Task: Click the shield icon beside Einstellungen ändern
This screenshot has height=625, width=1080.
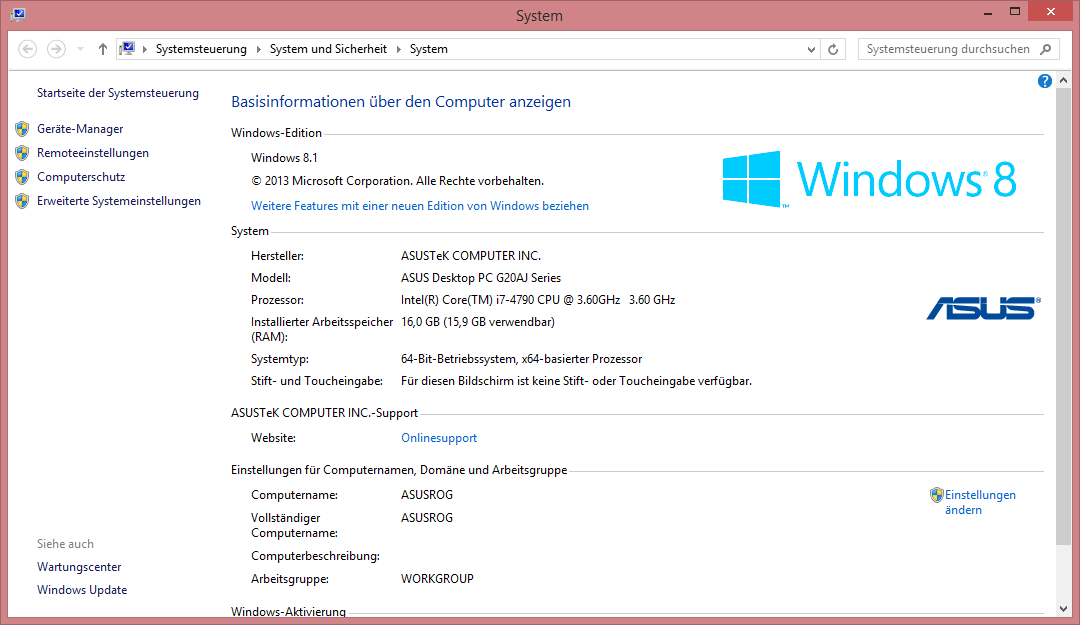Action: 936,495
